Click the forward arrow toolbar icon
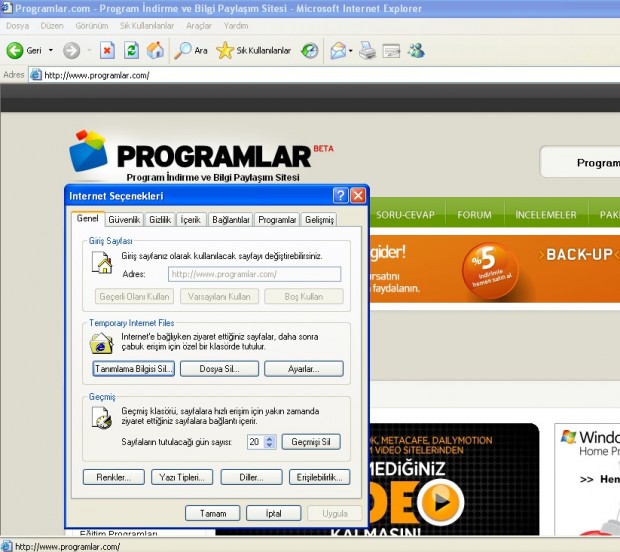The height and width of the screenshot is (552, 620). [x=72, y=50]
